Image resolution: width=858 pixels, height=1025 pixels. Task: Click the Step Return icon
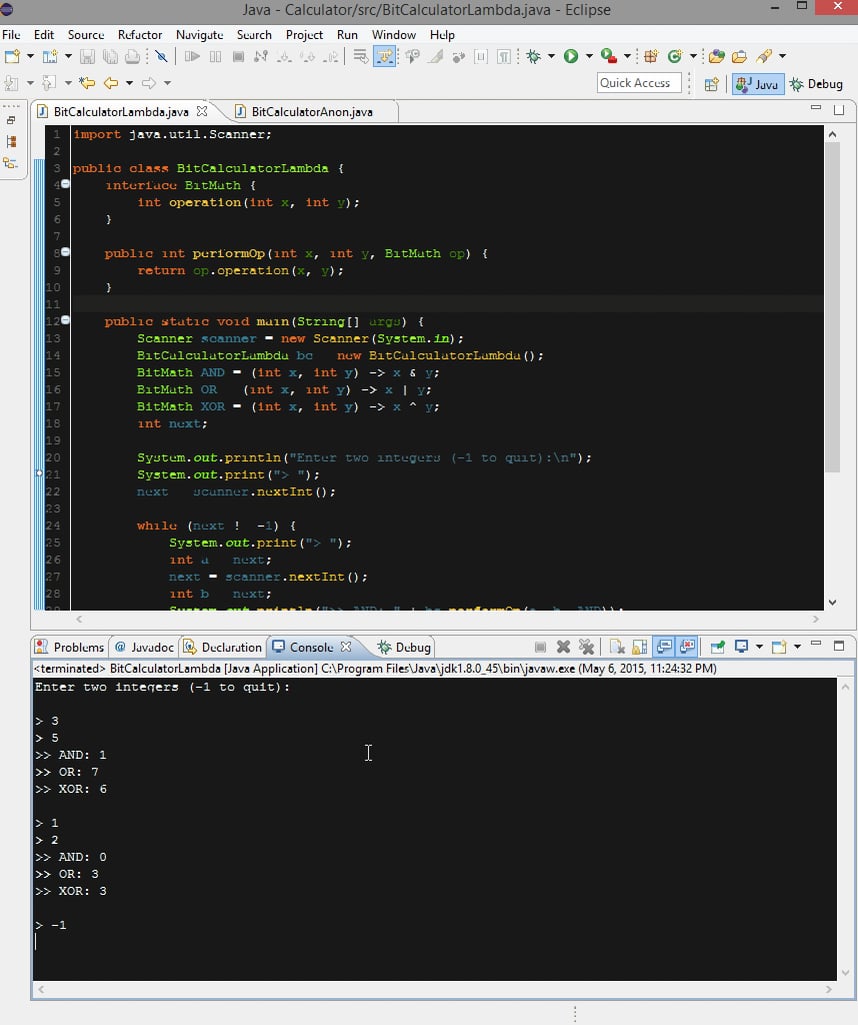coord(331,57)
